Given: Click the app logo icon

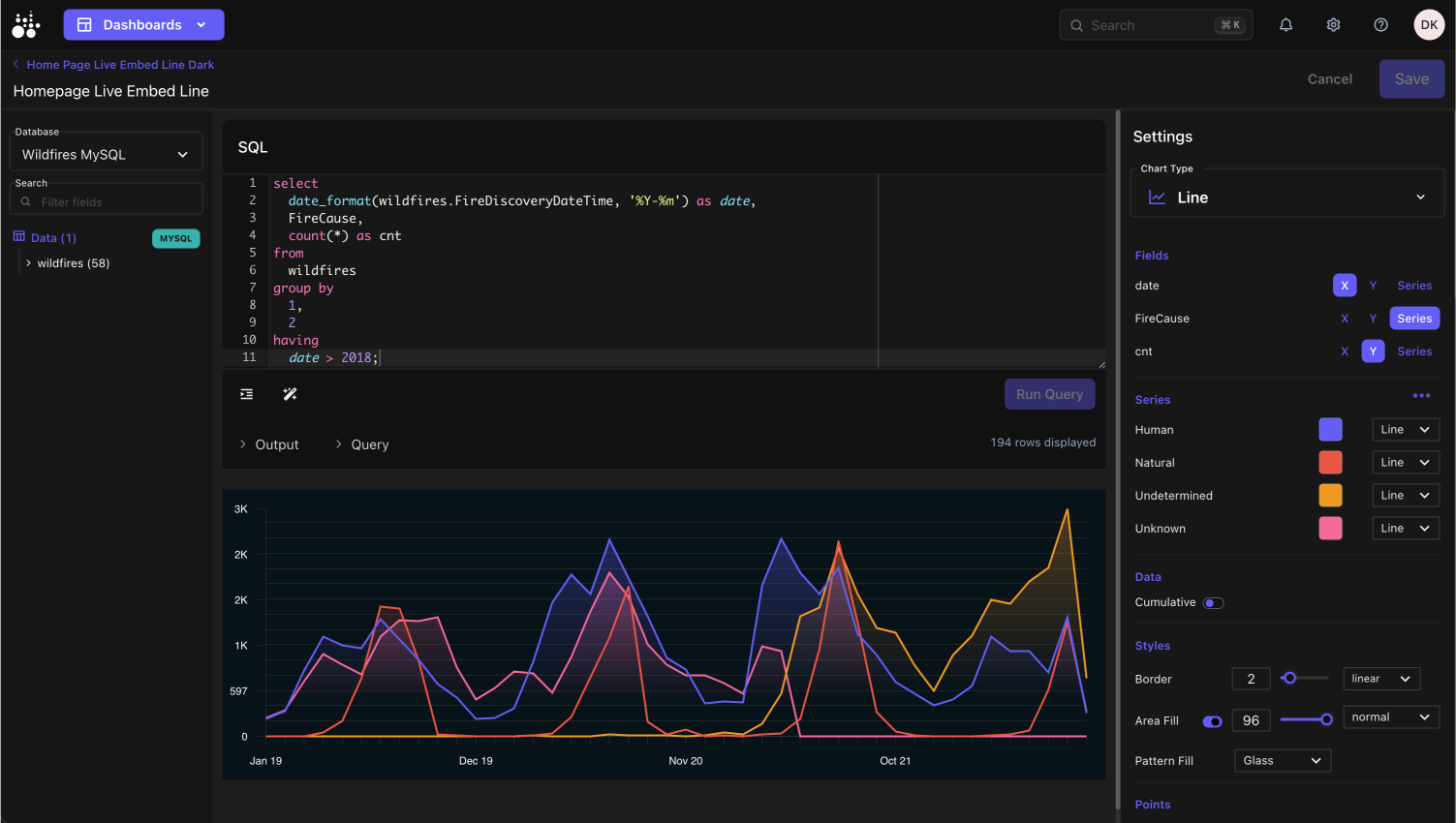Looking at the screenshot, I should point(26,25).
